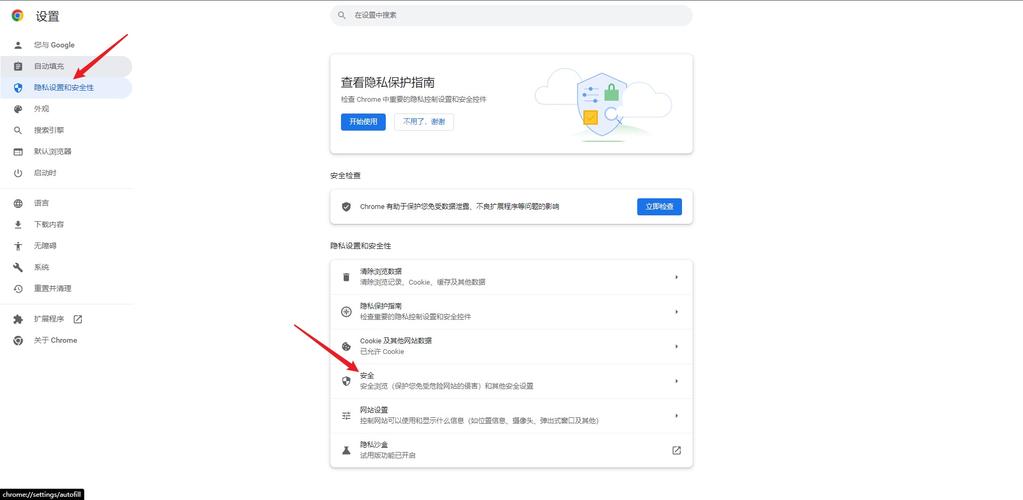The height and width of the screenshot is (500, 1023).
Task: Click the privacy guide shield illustration
Action: coord(602,104)
